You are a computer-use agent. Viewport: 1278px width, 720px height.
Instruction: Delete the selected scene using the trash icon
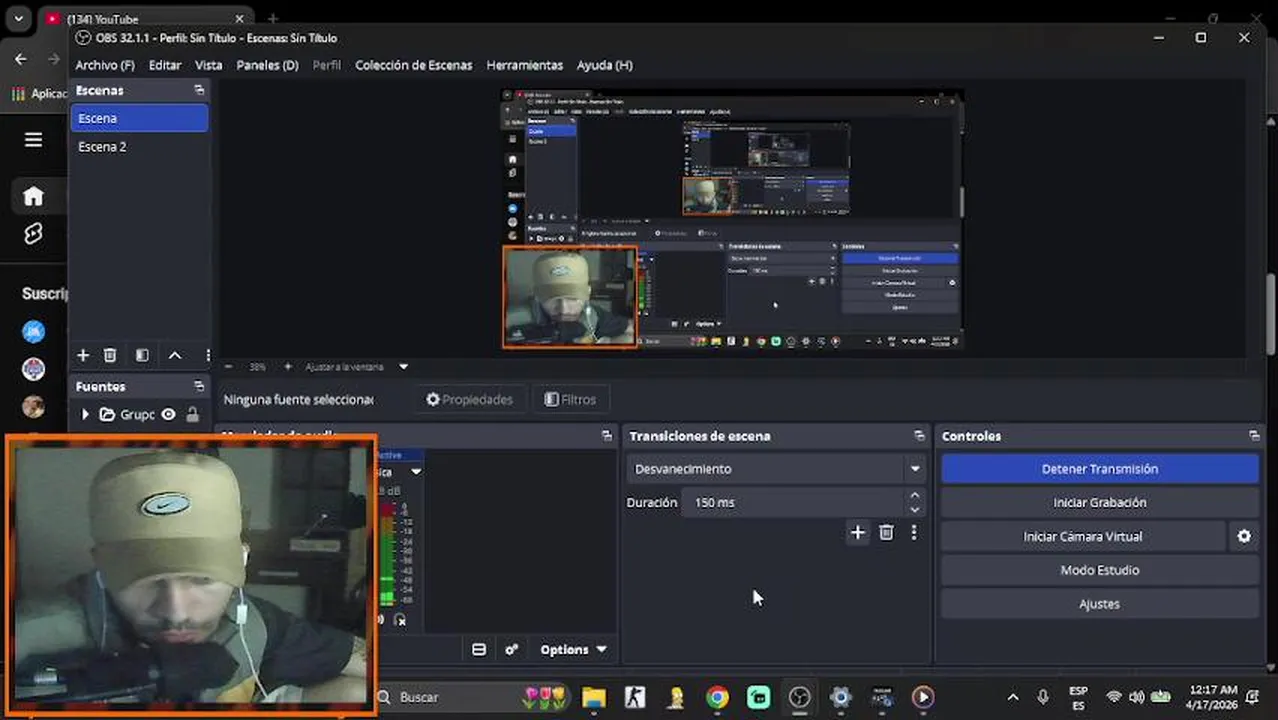[x=110, y=355]
